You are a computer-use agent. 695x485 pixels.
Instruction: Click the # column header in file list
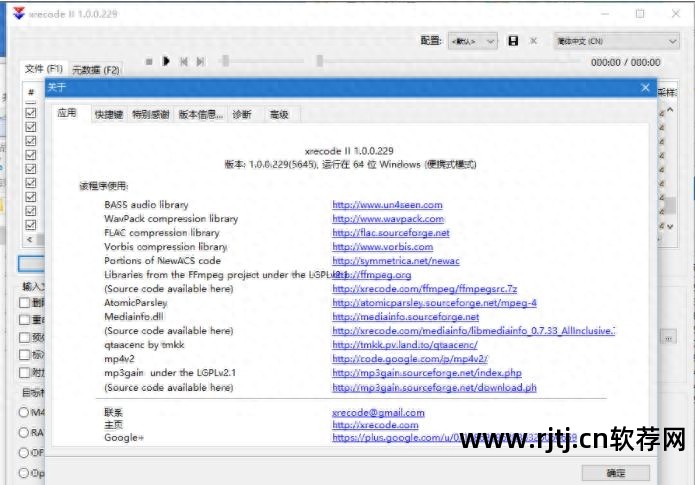tap(31, 92)
